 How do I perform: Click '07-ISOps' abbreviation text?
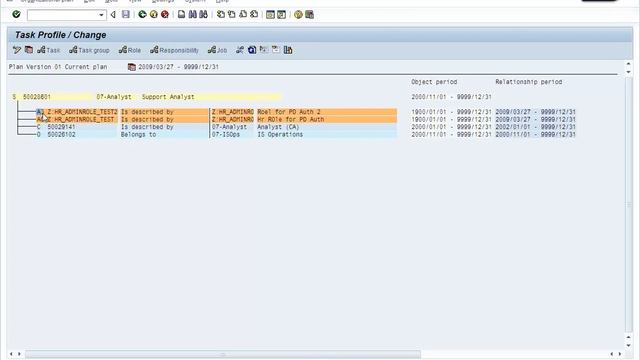pos(226,134)
